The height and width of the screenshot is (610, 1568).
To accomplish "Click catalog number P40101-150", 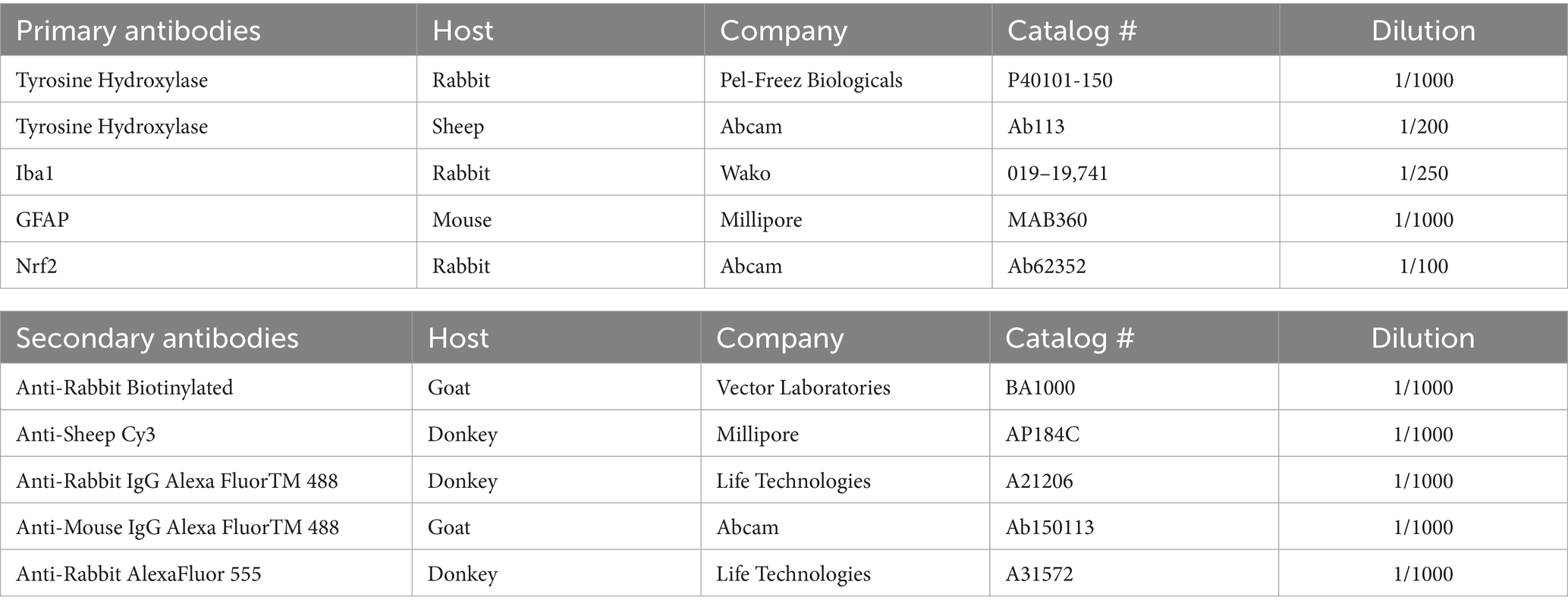I will pyautogui.click(x=1060, y=80).
